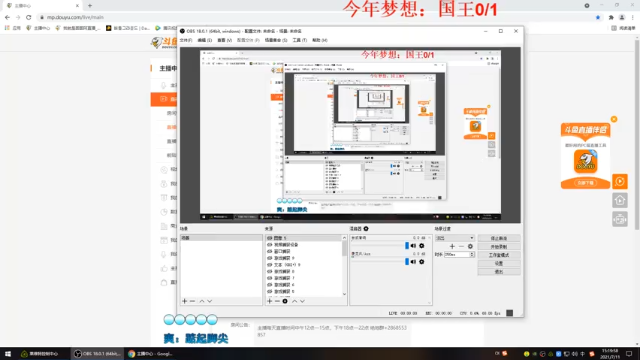The width and height of the screenshot is (640, 360).
Task: Add scene transition with plus icon
Action: coord(452,246)
